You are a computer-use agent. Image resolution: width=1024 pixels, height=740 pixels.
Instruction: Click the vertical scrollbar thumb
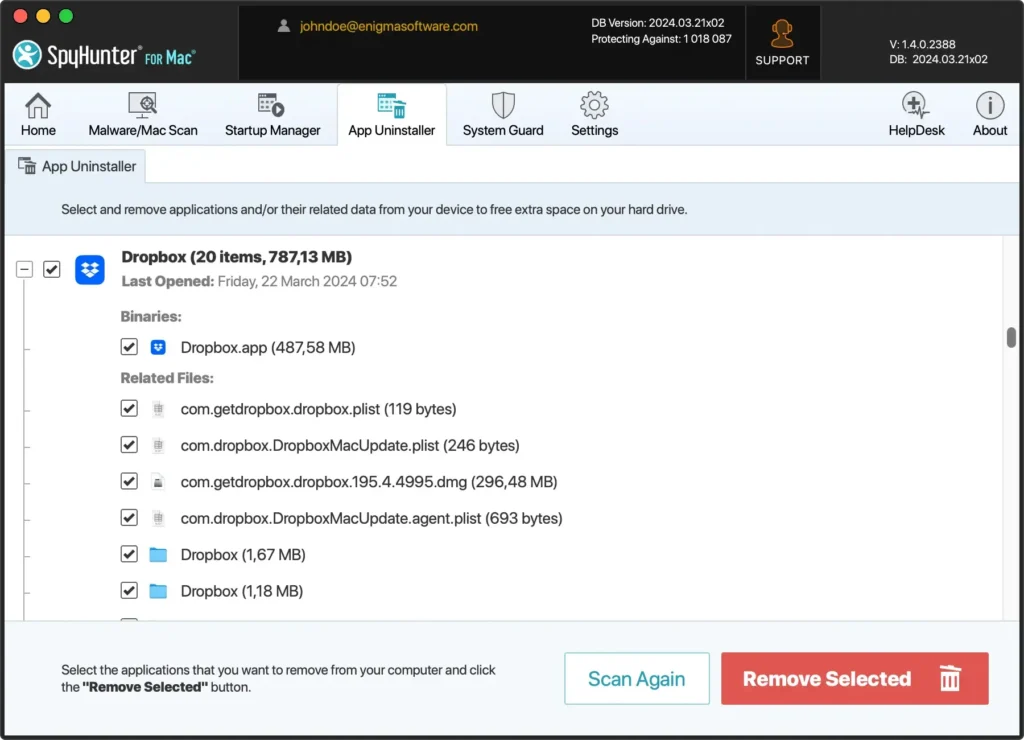coord(1011,338)
